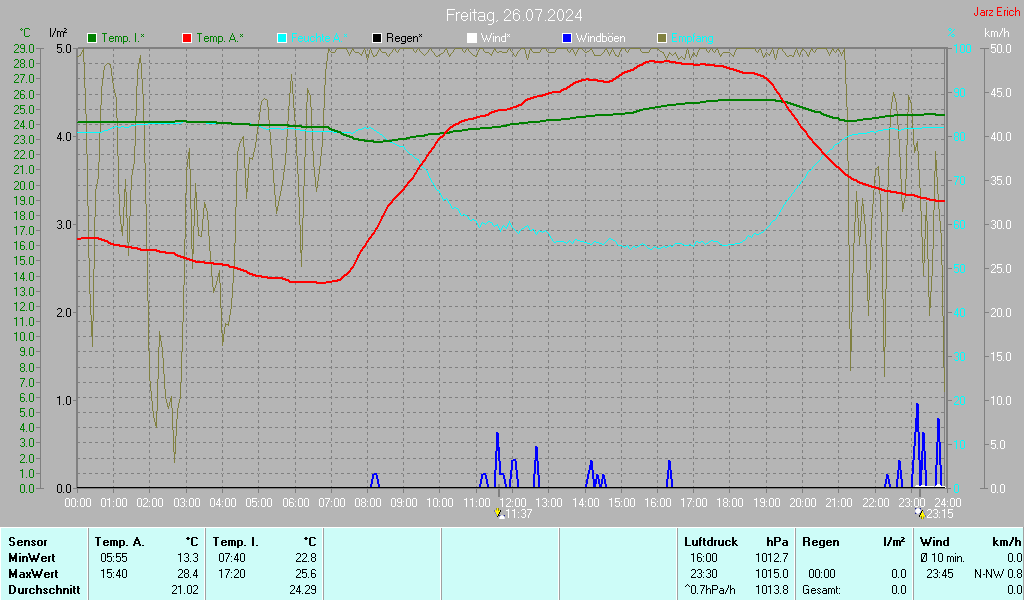Select the Sensor column header

tap(27, 541)
